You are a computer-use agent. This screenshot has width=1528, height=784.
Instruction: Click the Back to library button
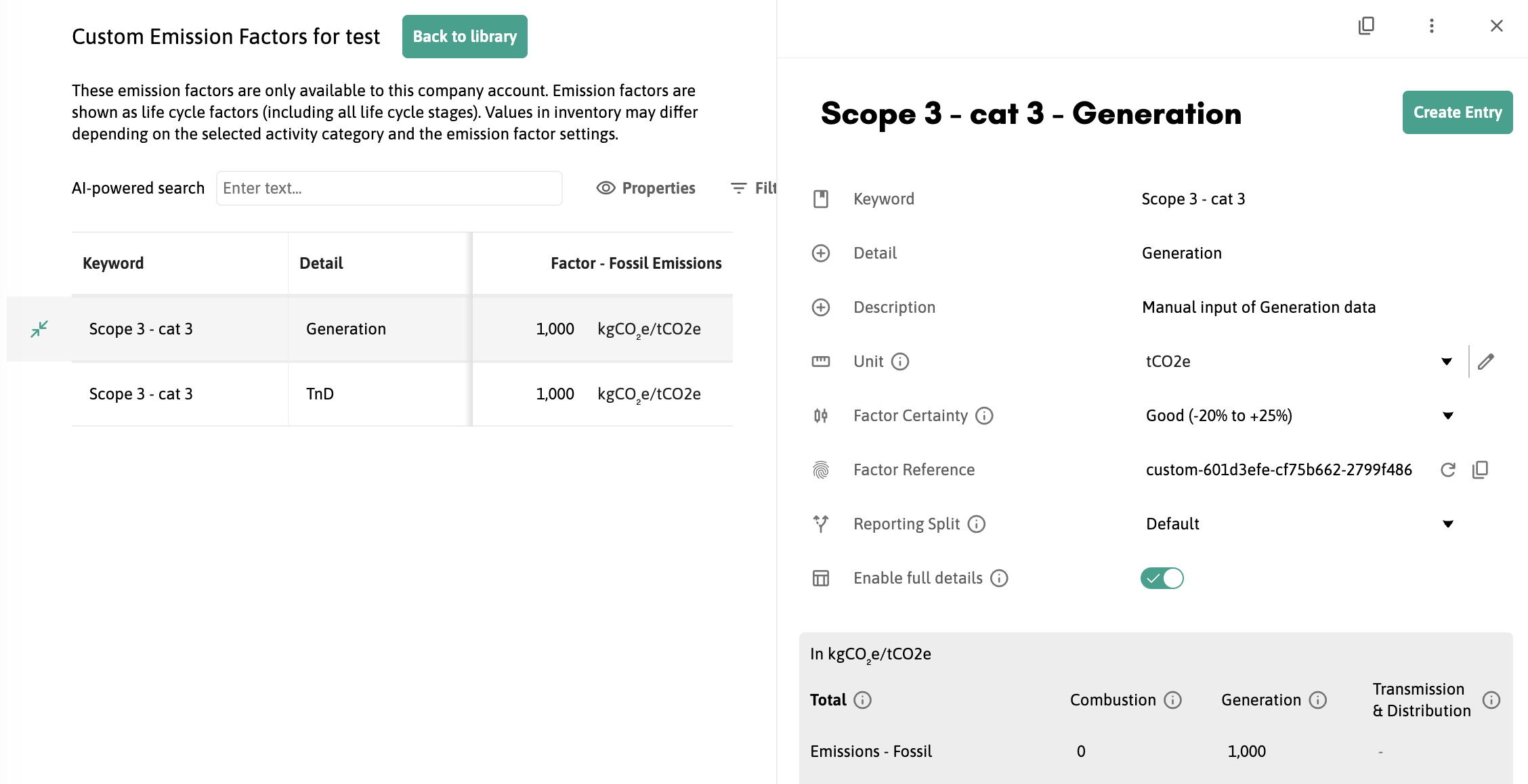pos(465,37)
